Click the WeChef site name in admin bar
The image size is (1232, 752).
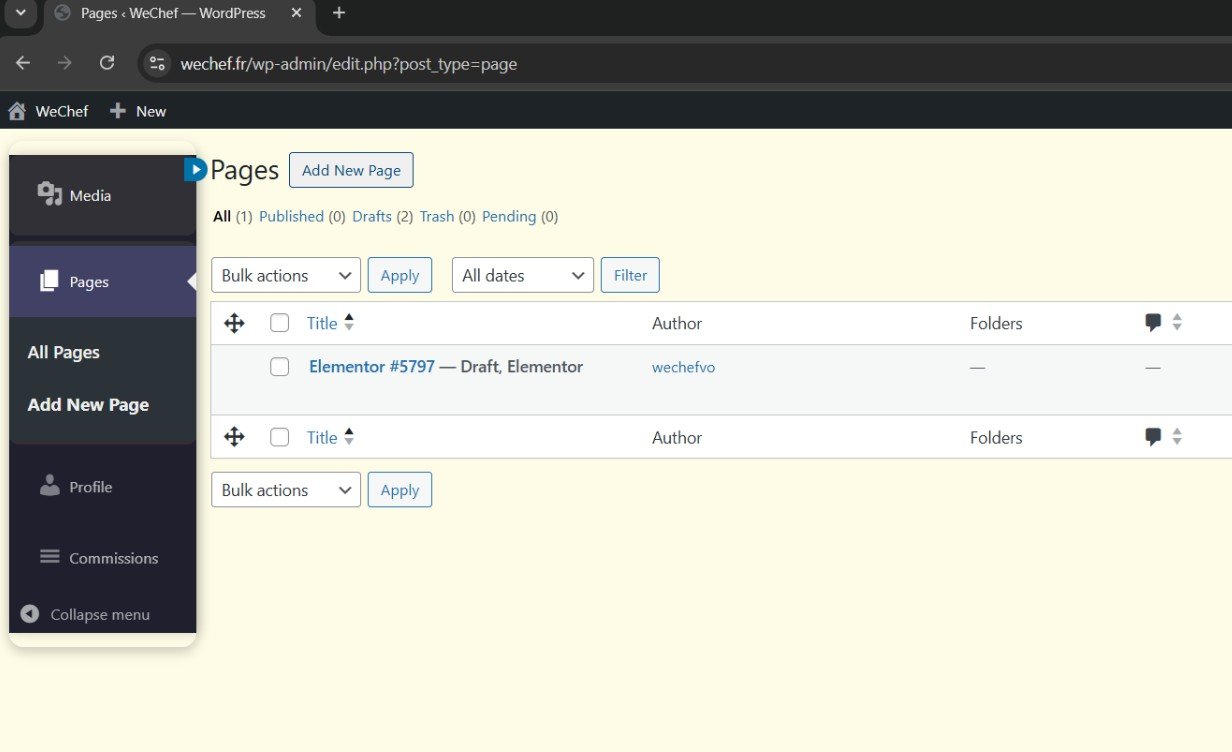62,111
